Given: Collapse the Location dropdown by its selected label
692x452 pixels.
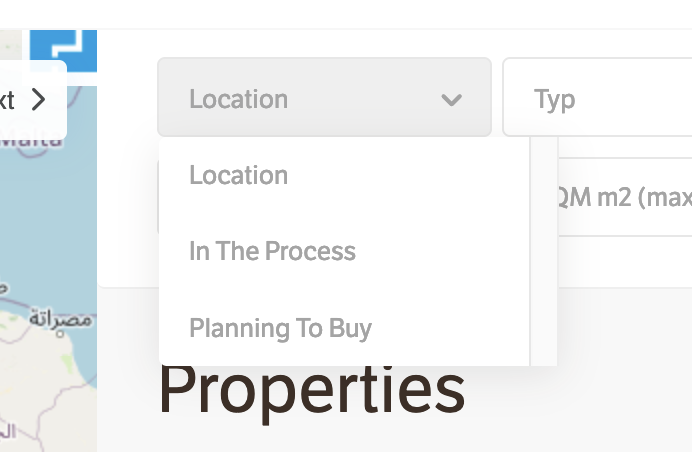Looking at the screenshot, I should [238, 99].
